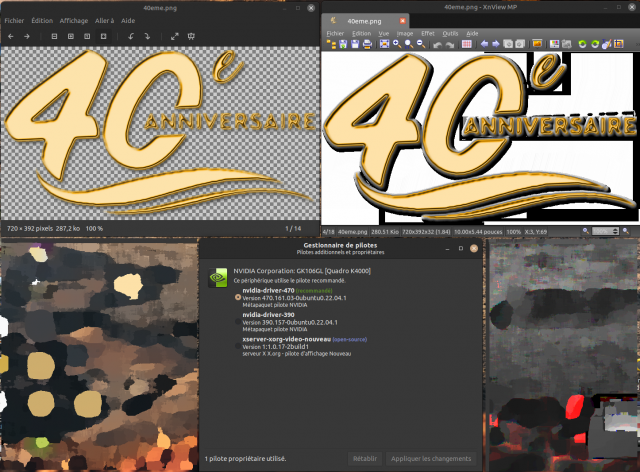Viewport: 640px width, 472px height.
Task: Go to next image in XnView toolbar
Action: [x=496, y=44]
